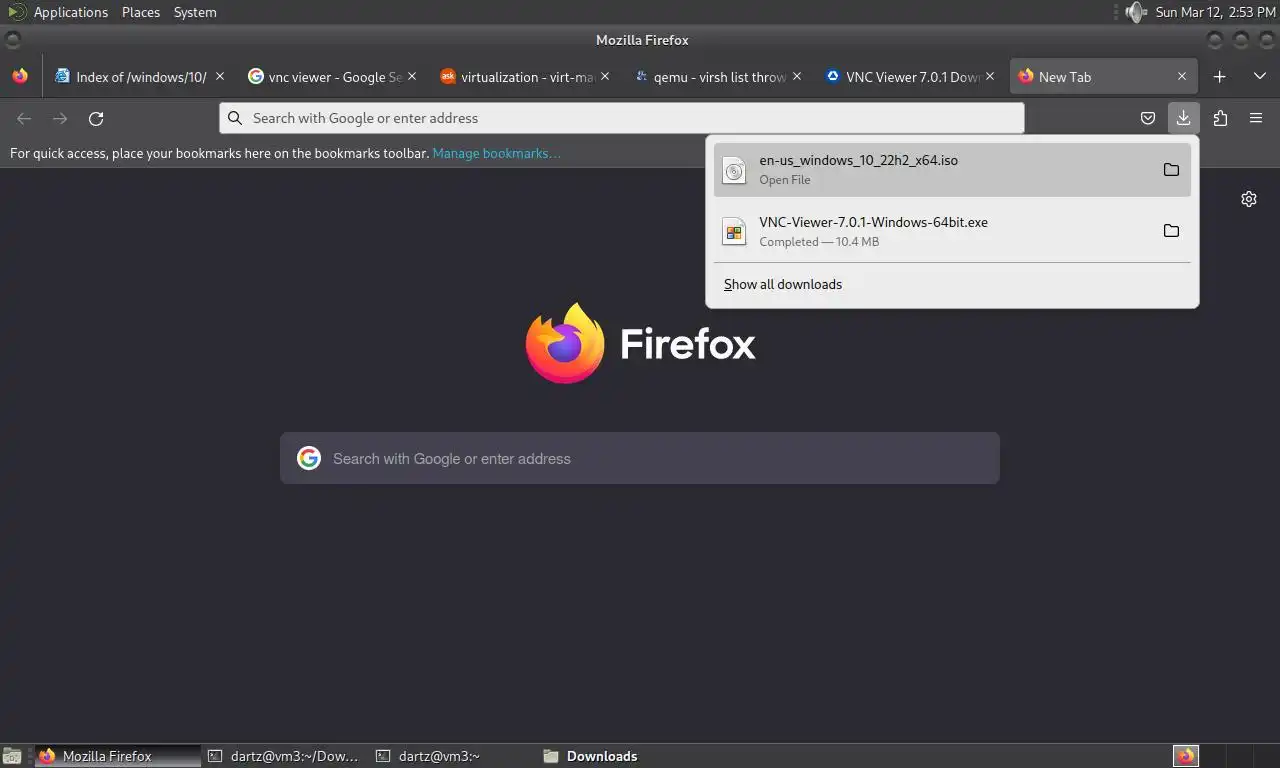Open the new tab page personalize gear
The image size is (1280, 768).
(1249, 199)
